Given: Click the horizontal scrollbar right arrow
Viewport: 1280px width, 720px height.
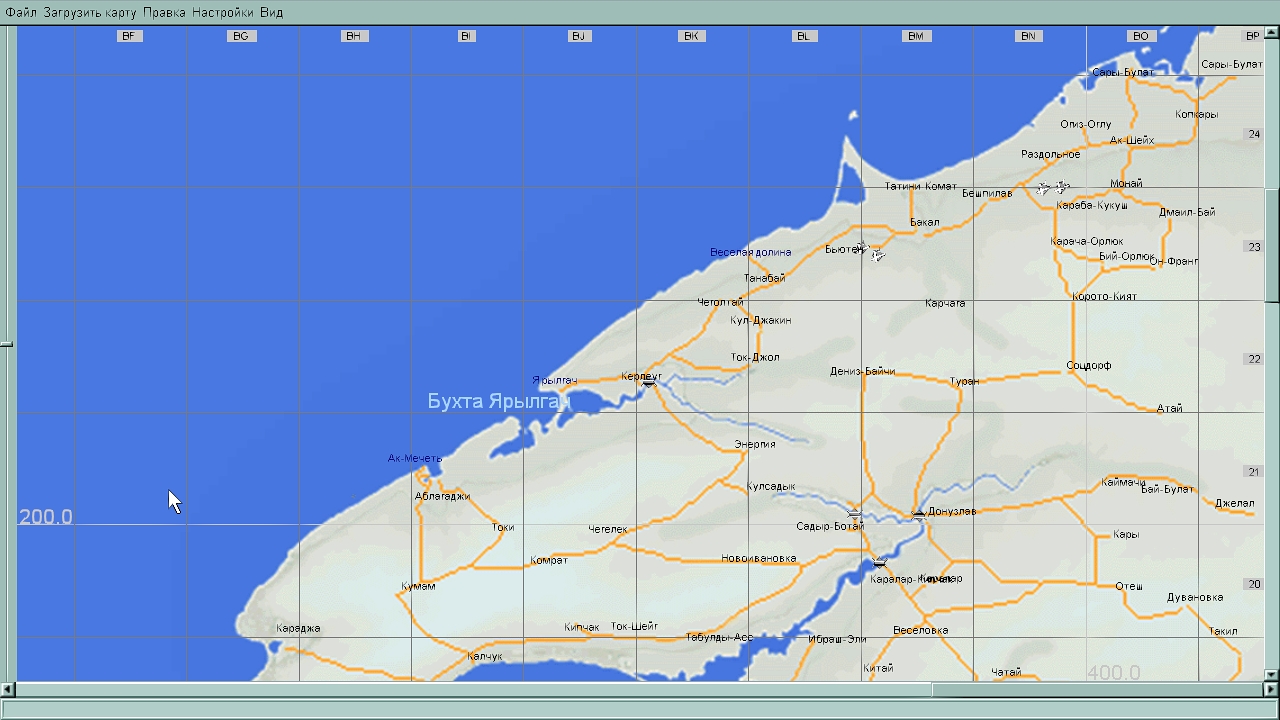Looking at the screenshot, I should pos(1271,689).
